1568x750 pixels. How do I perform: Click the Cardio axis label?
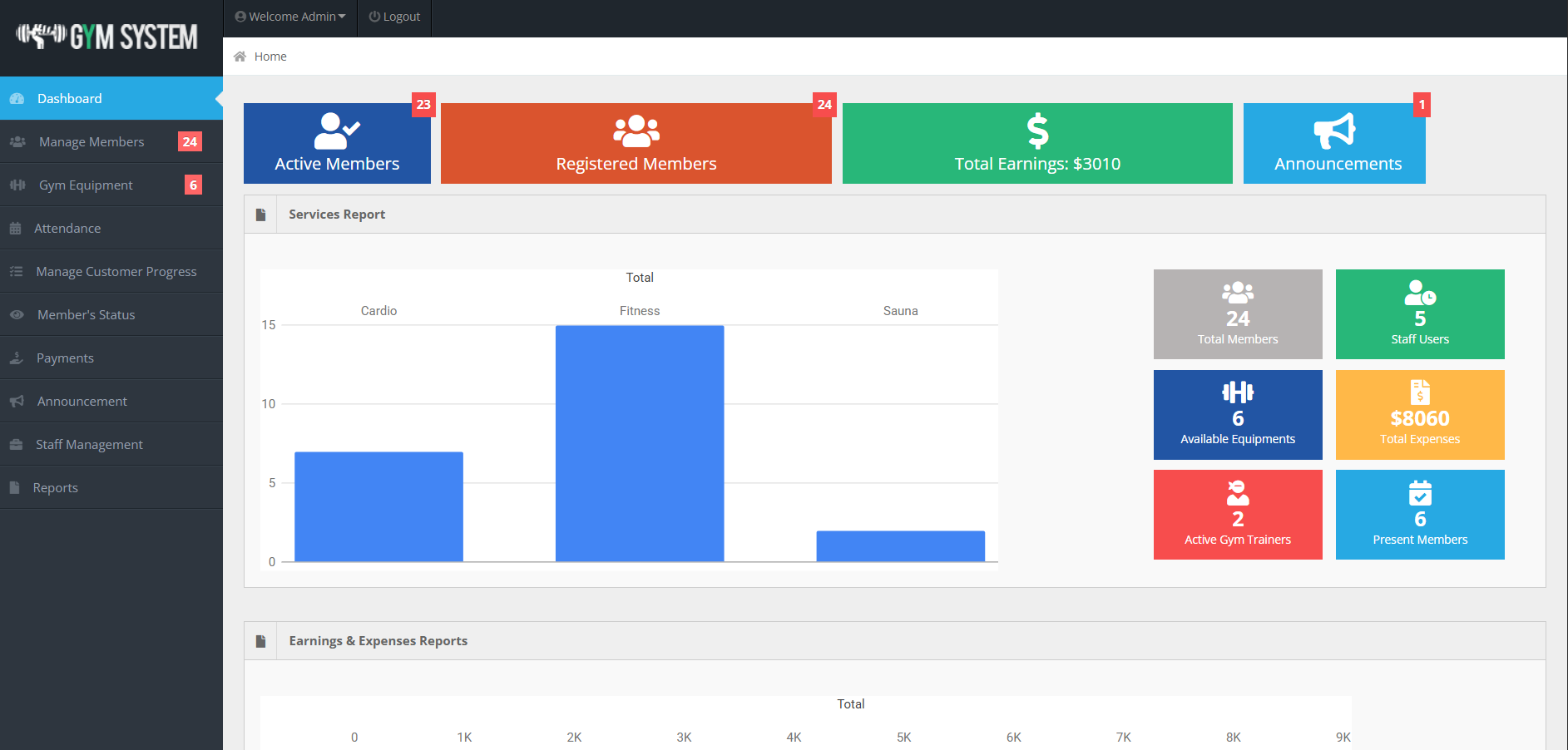[378, 311]
